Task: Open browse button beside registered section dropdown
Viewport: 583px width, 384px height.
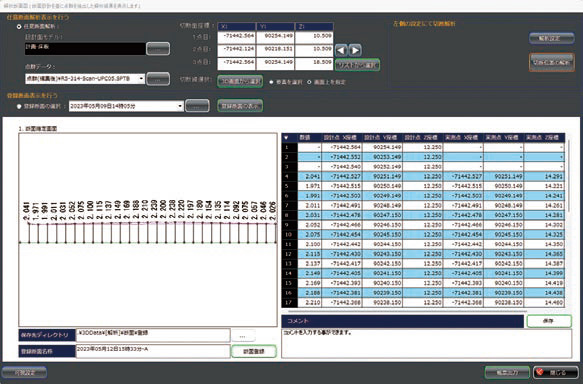Action: point(197,106)
